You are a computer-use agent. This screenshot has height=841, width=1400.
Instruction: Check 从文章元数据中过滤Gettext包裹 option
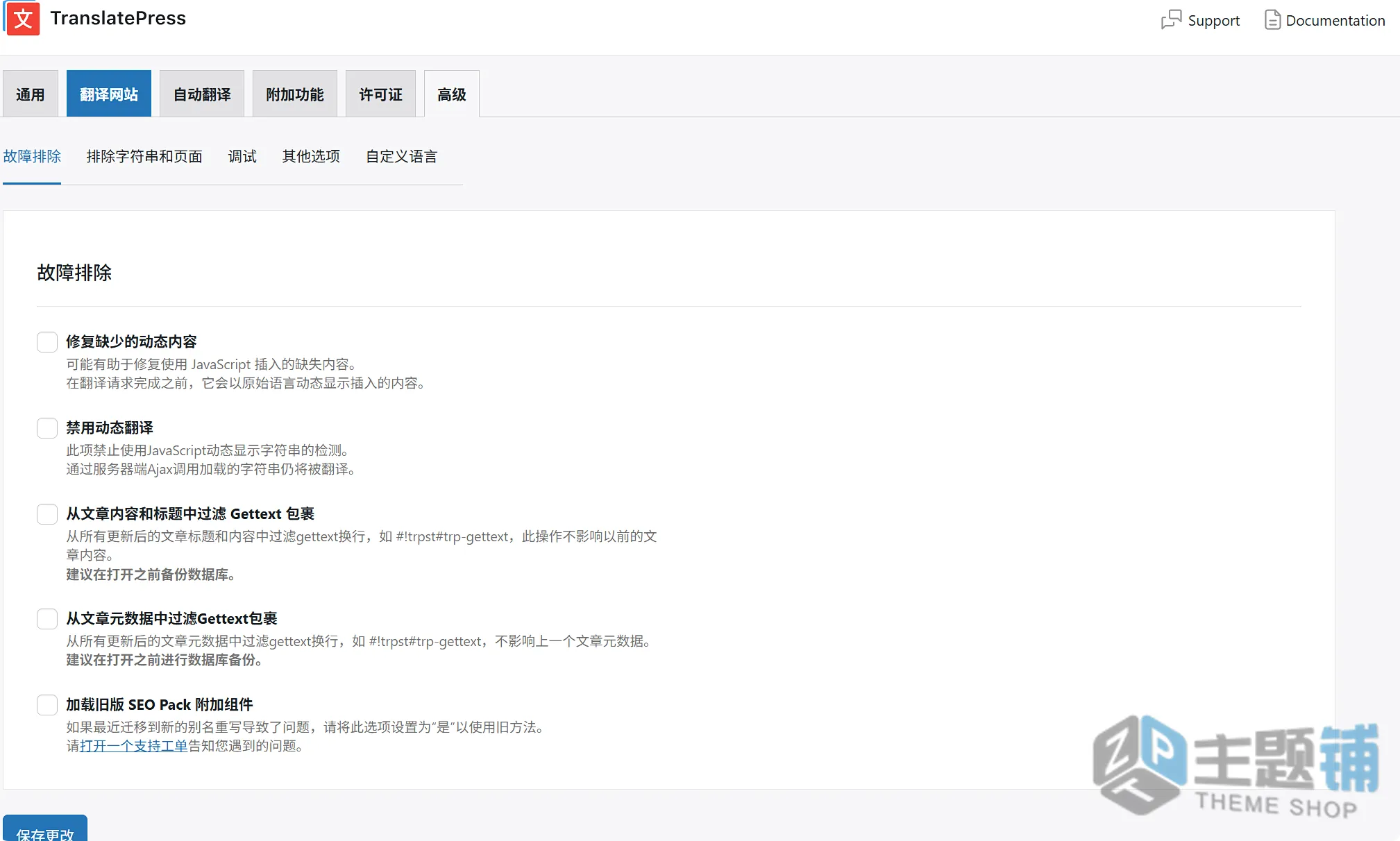coord(47,619)
